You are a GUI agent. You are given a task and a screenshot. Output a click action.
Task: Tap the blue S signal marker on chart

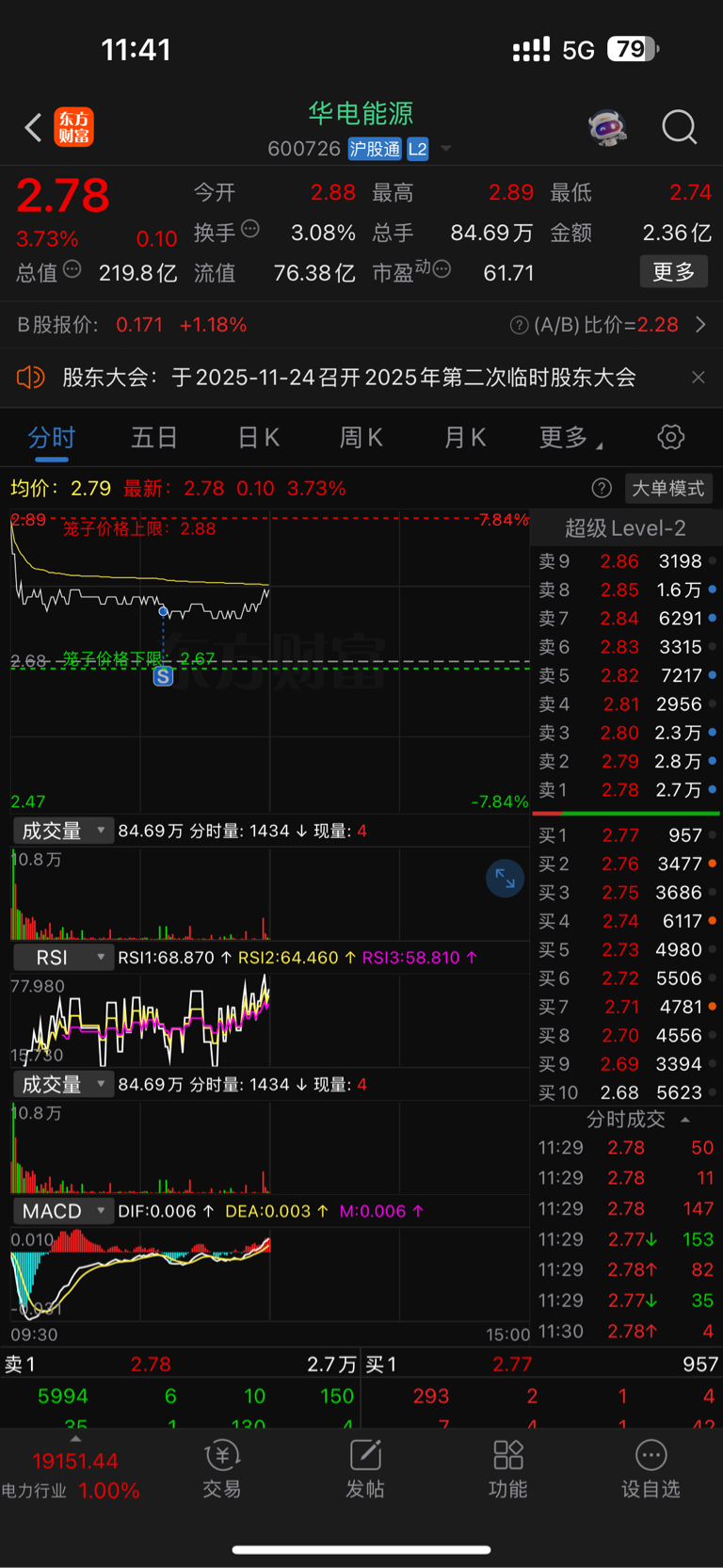coord(163,676)
